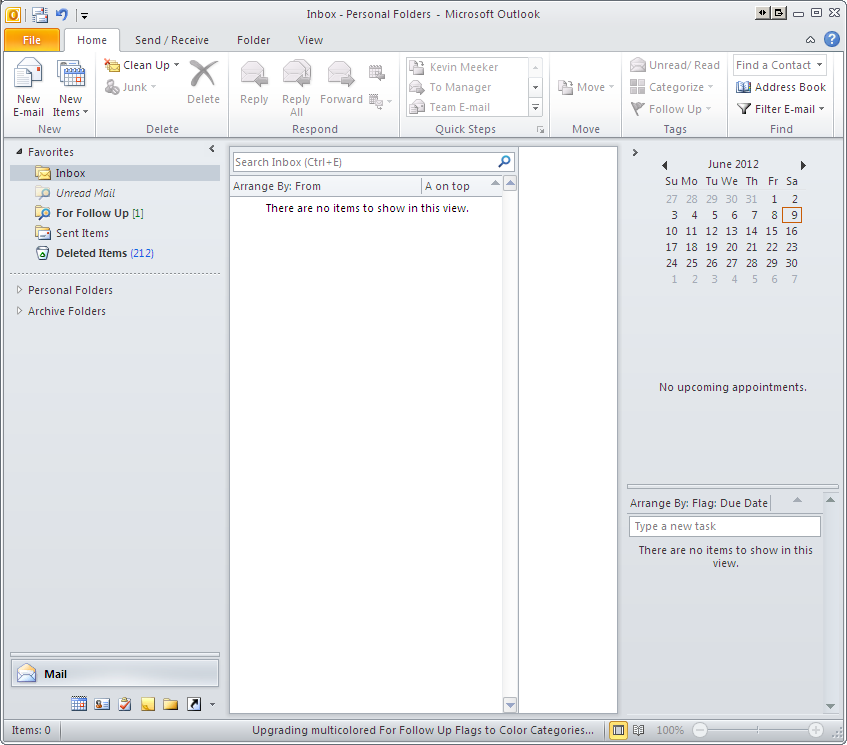Open the Address Book
The width and height of the screenshot is (847, 745).
781,87
